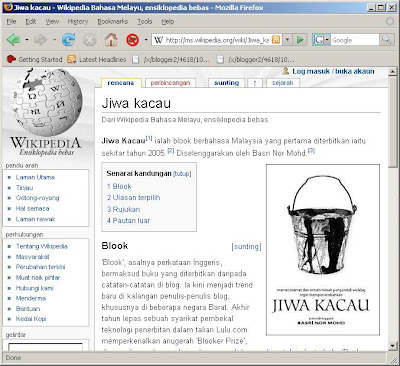Open the Laman Utama sidebar link

coord(35,177)
